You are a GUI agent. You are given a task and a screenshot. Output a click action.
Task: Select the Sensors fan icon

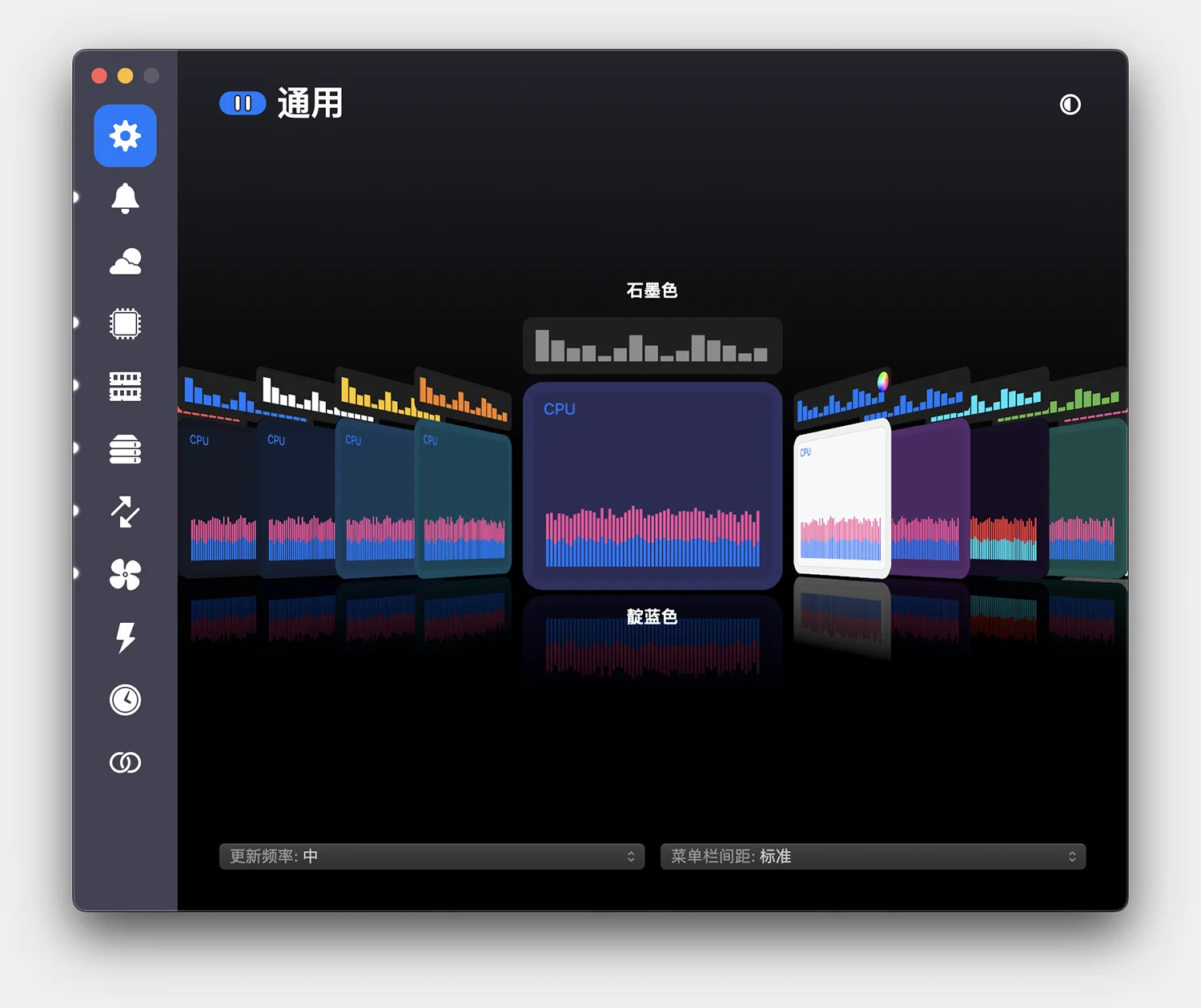click(125, 574)
